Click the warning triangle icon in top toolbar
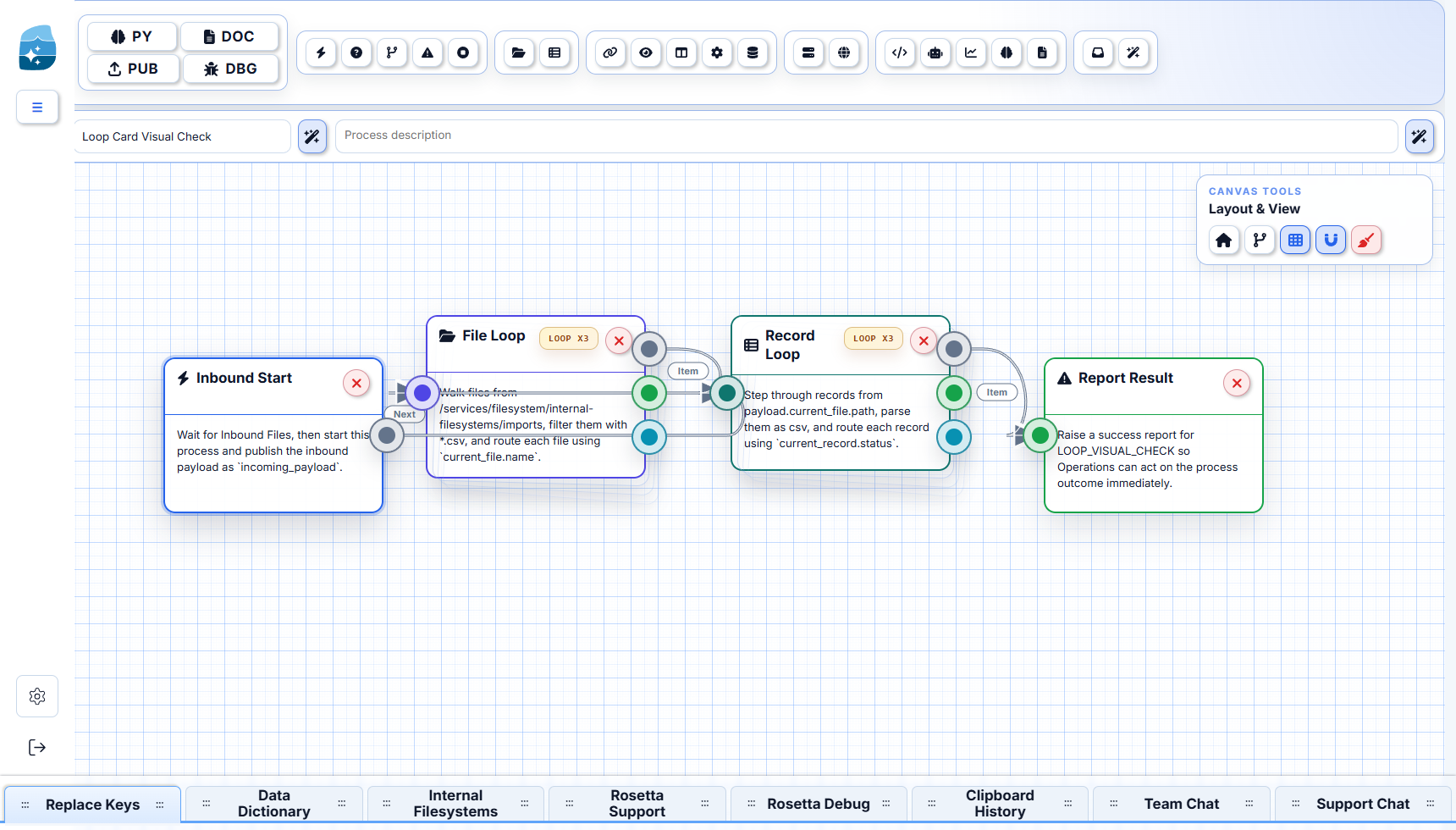Image resolution: width=1456 pixels, height=830 pixels. [x=427, y=53]
